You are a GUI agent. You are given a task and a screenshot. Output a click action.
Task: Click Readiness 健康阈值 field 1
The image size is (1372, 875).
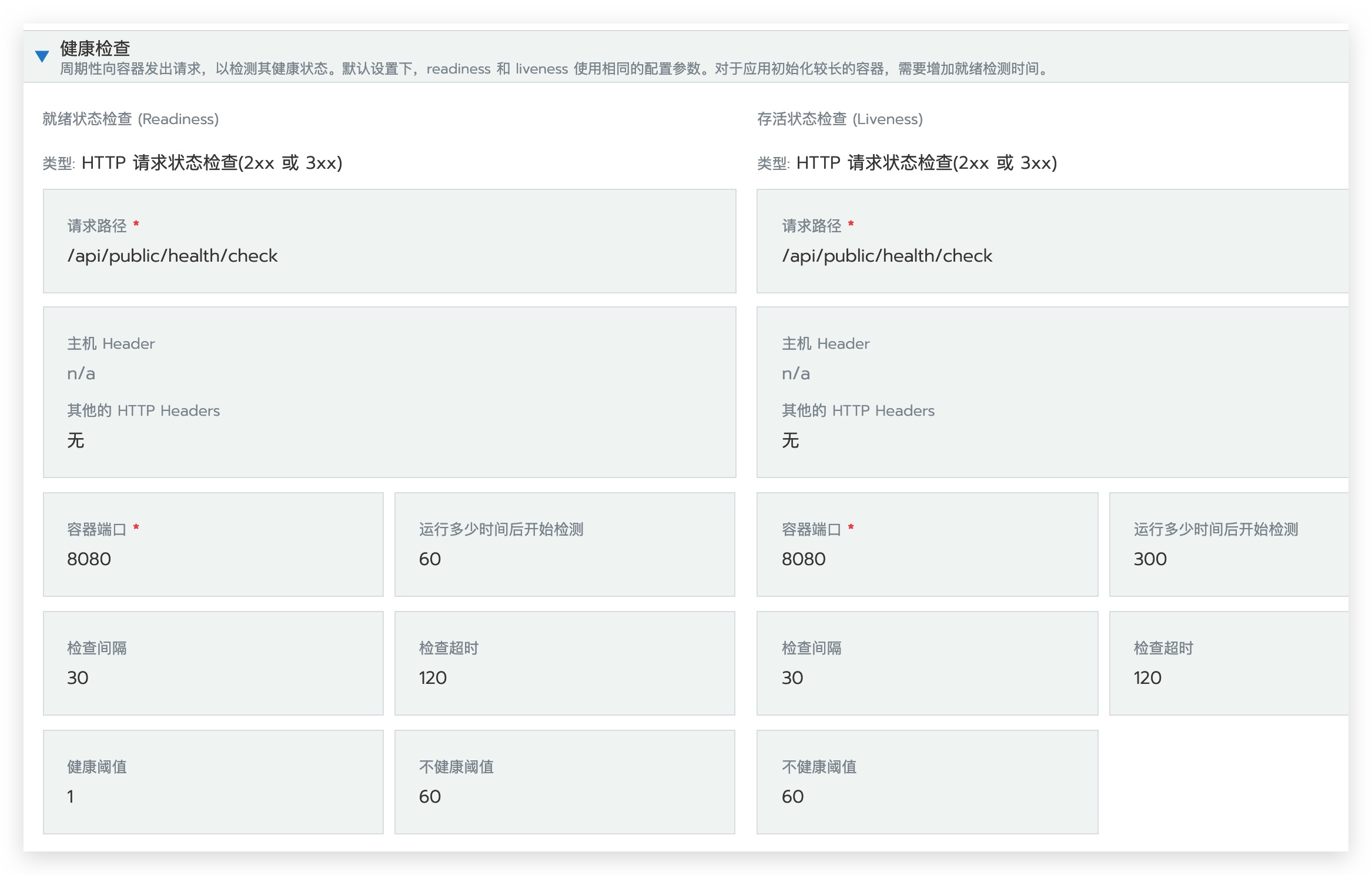71,796
